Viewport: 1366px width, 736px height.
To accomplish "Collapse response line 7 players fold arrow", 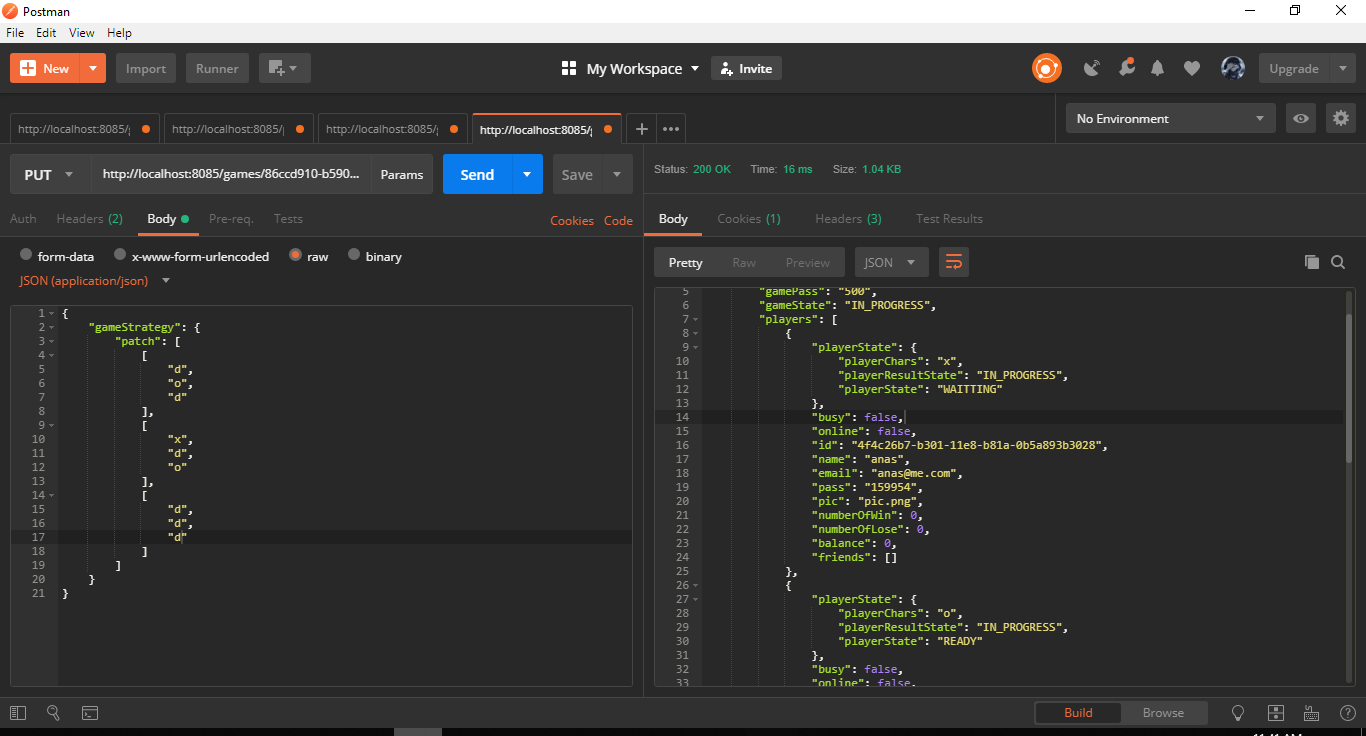I will (695, 319).
